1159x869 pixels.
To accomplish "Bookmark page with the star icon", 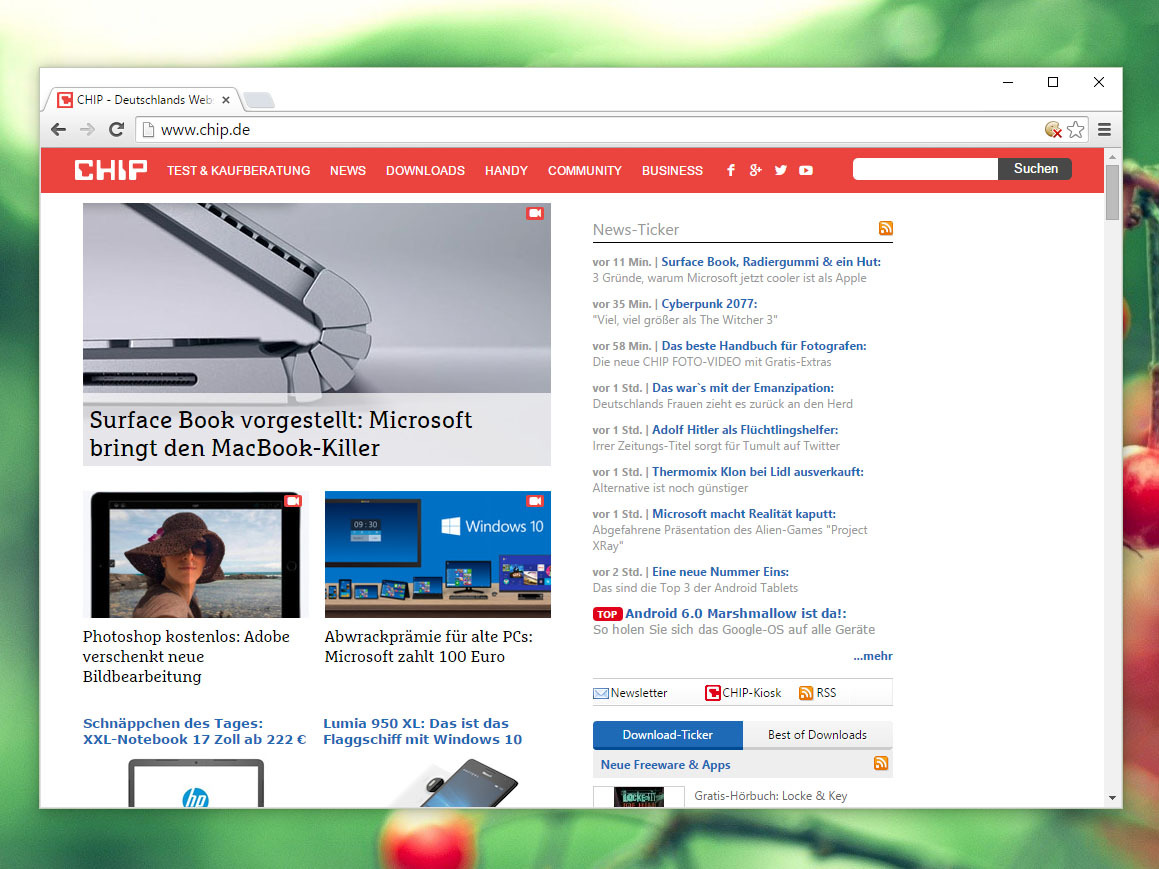I will tap(1075, 130).
